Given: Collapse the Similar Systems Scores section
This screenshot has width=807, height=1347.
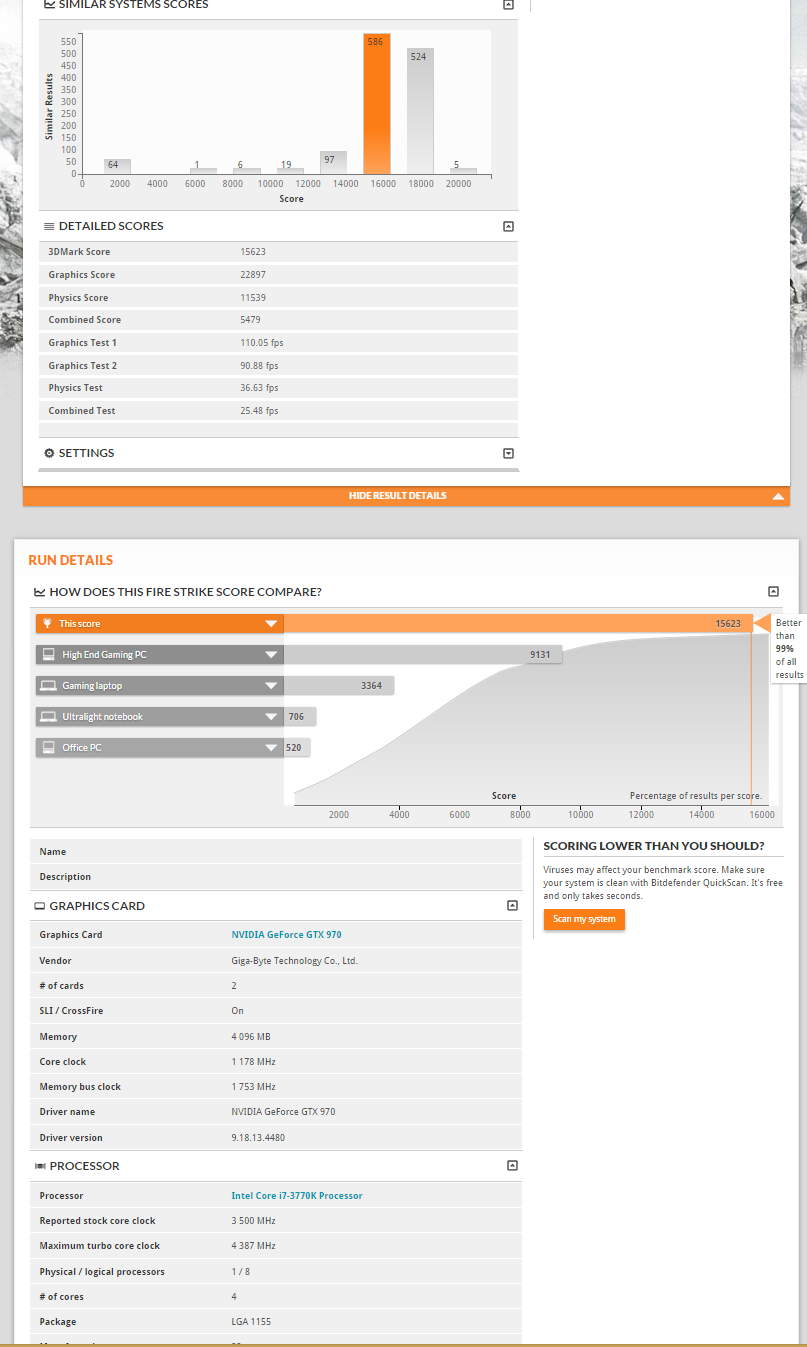Looking at the screenshot, I should pos(508,4).
